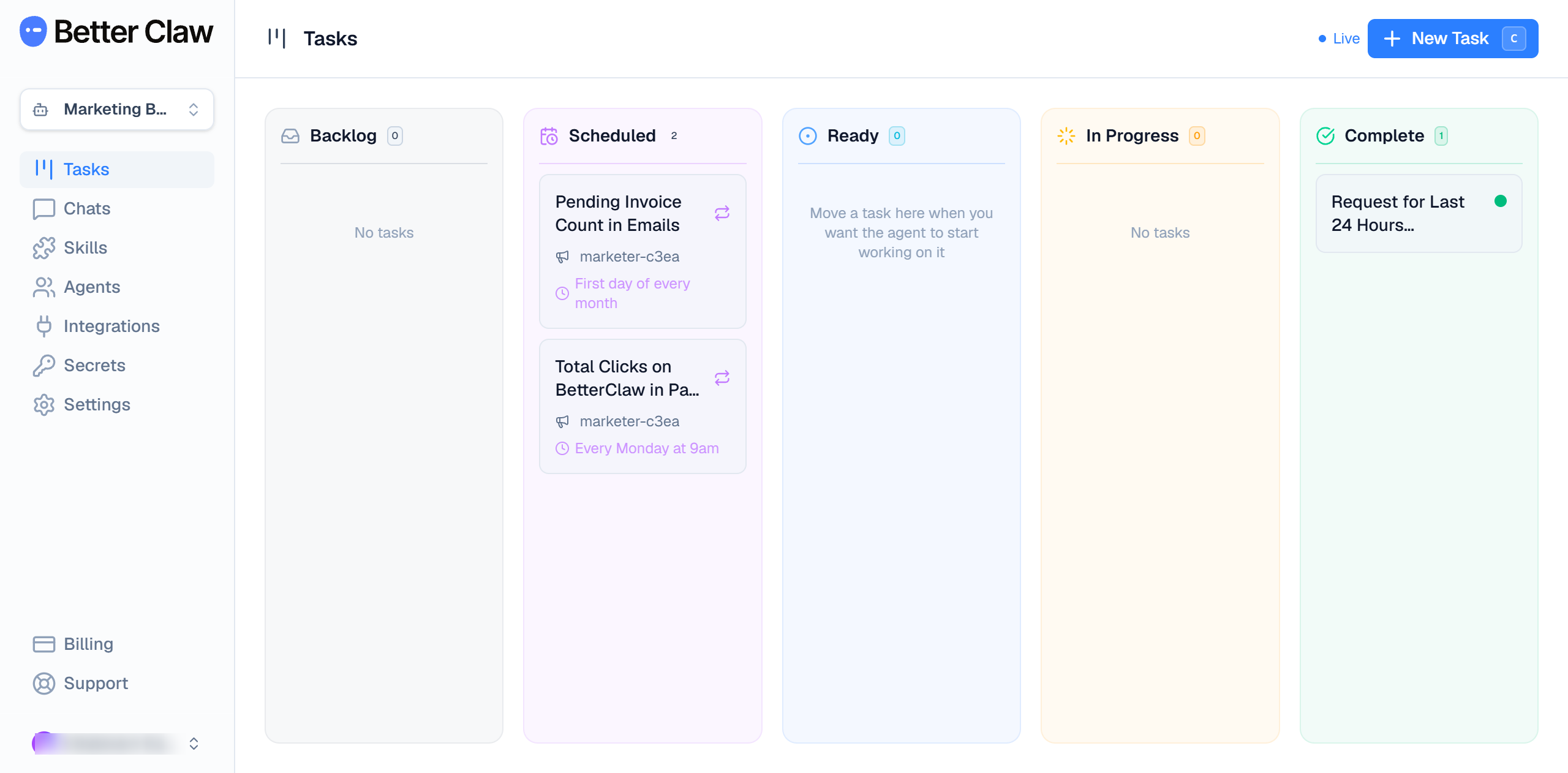
Task: Click the Tasks kanban icon in header
Action: click(x=277, y=38)
